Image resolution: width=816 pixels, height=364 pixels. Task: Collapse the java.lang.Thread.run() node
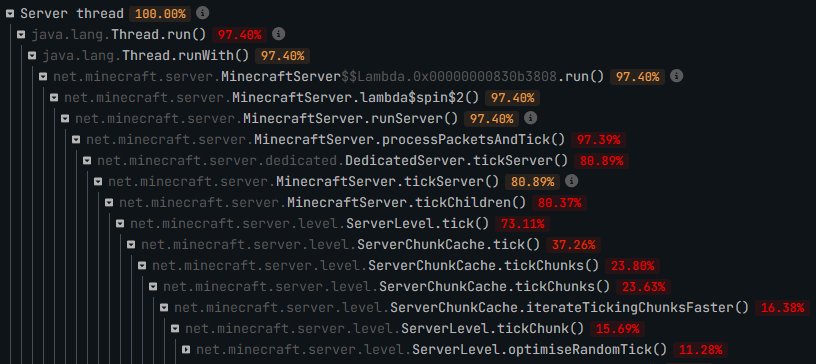tap(21, 35)
